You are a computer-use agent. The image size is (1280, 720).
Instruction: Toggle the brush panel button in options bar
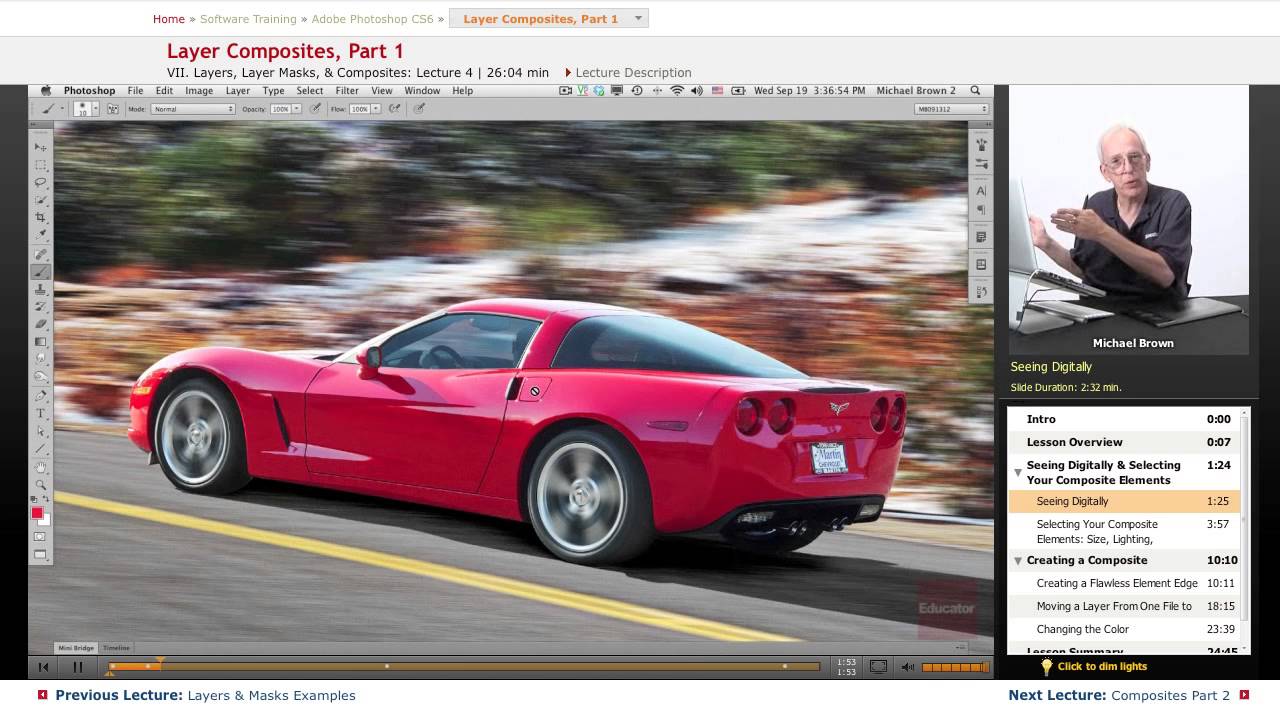click(113, 109)
